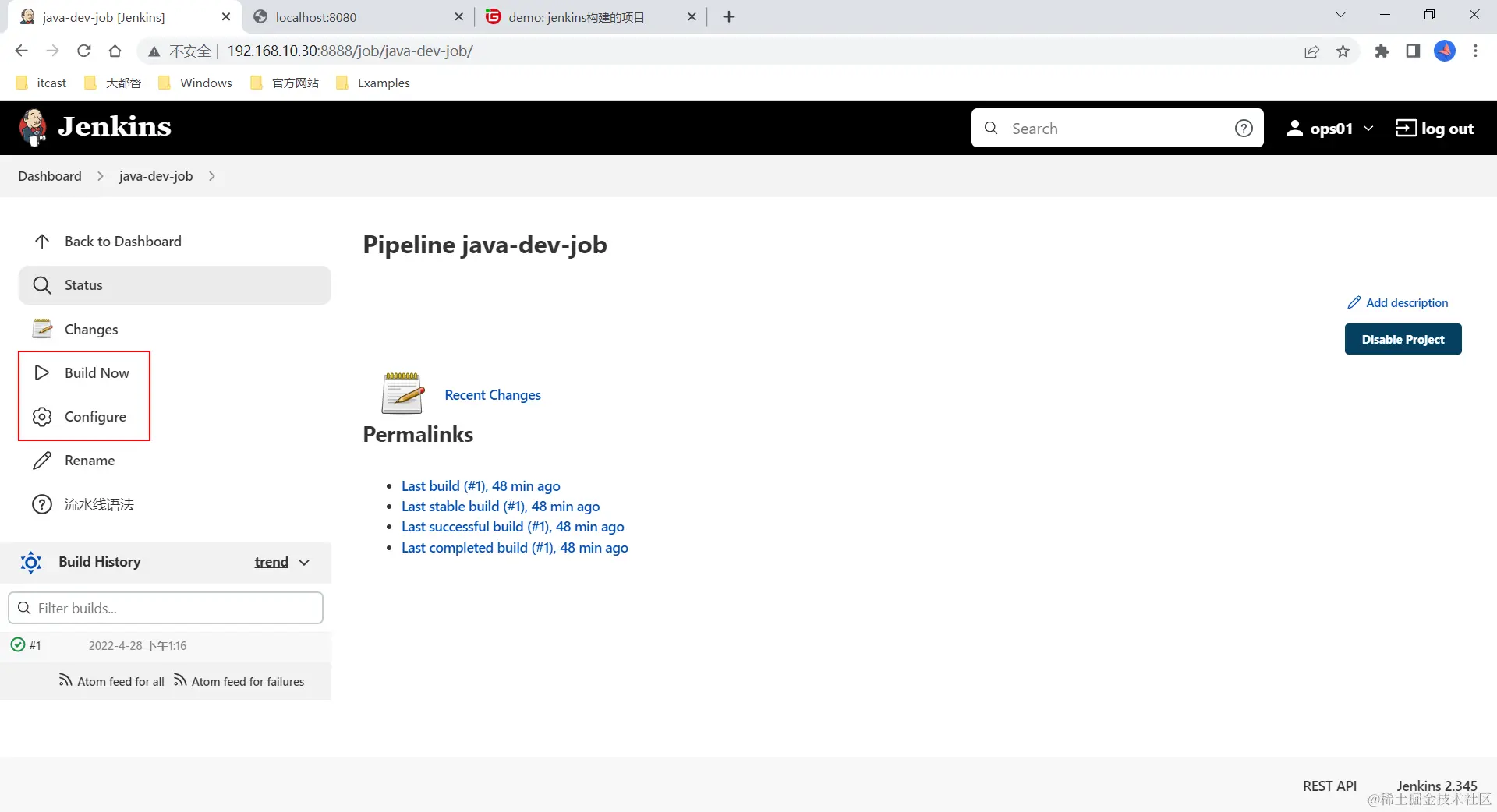Click the Back to Dashboard up-arrow icon

point(42,242)
